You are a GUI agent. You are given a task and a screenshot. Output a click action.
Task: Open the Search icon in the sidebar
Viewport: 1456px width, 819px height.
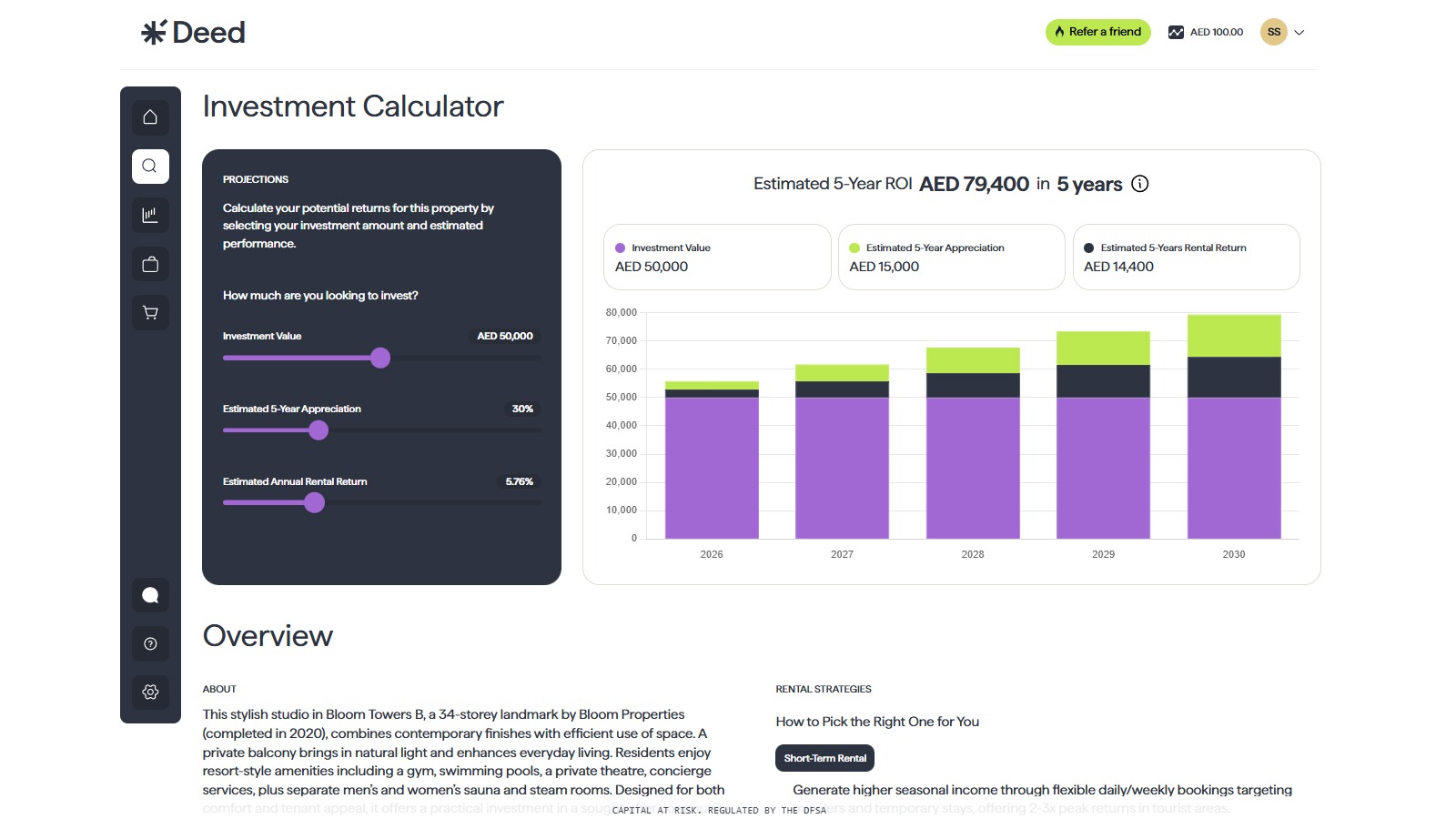pyautogui.click(x=150, y=166)
